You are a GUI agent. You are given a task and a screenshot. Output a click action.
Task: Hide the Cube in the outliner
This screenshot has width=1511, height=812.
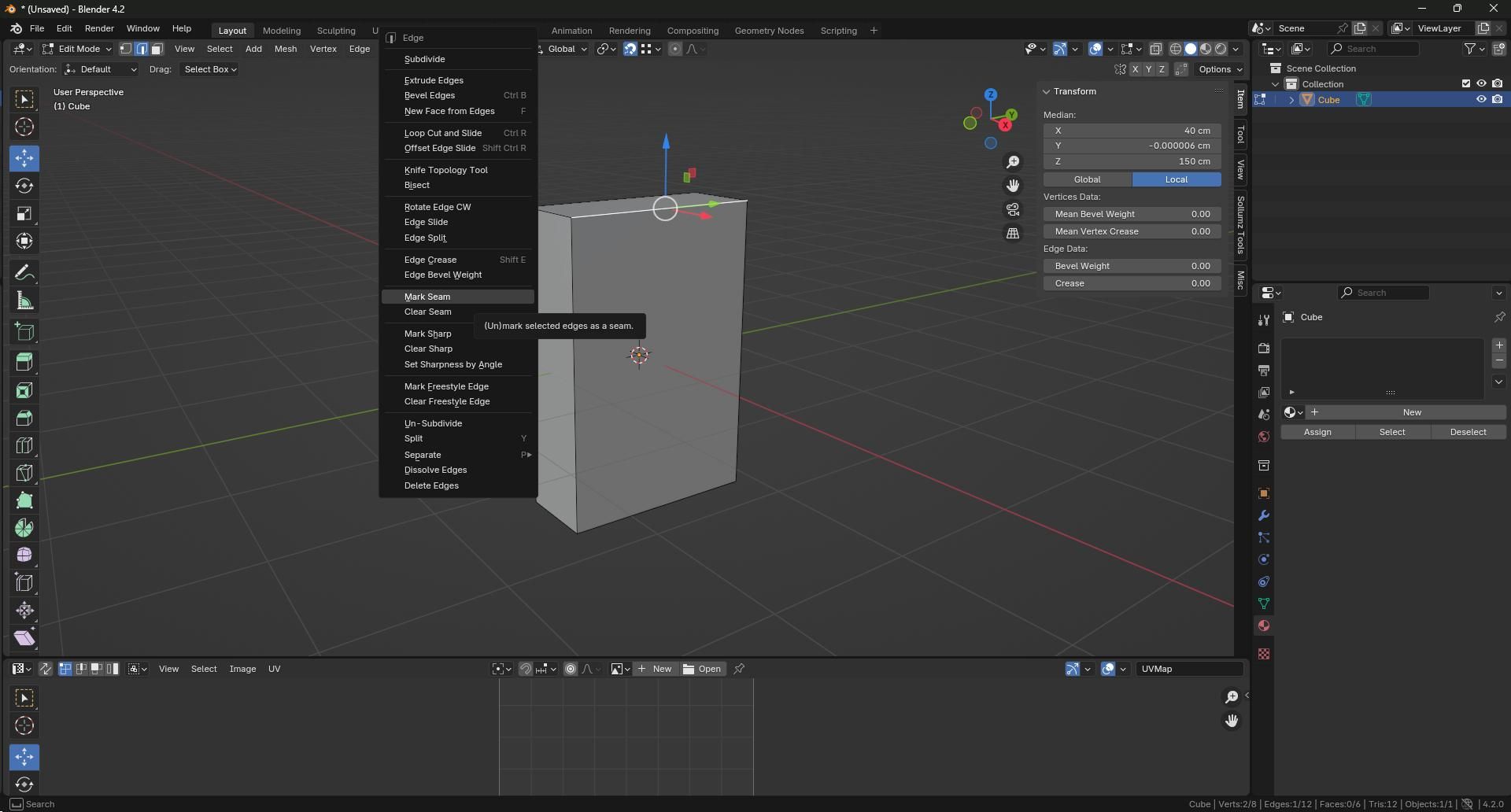(1482, 99)
